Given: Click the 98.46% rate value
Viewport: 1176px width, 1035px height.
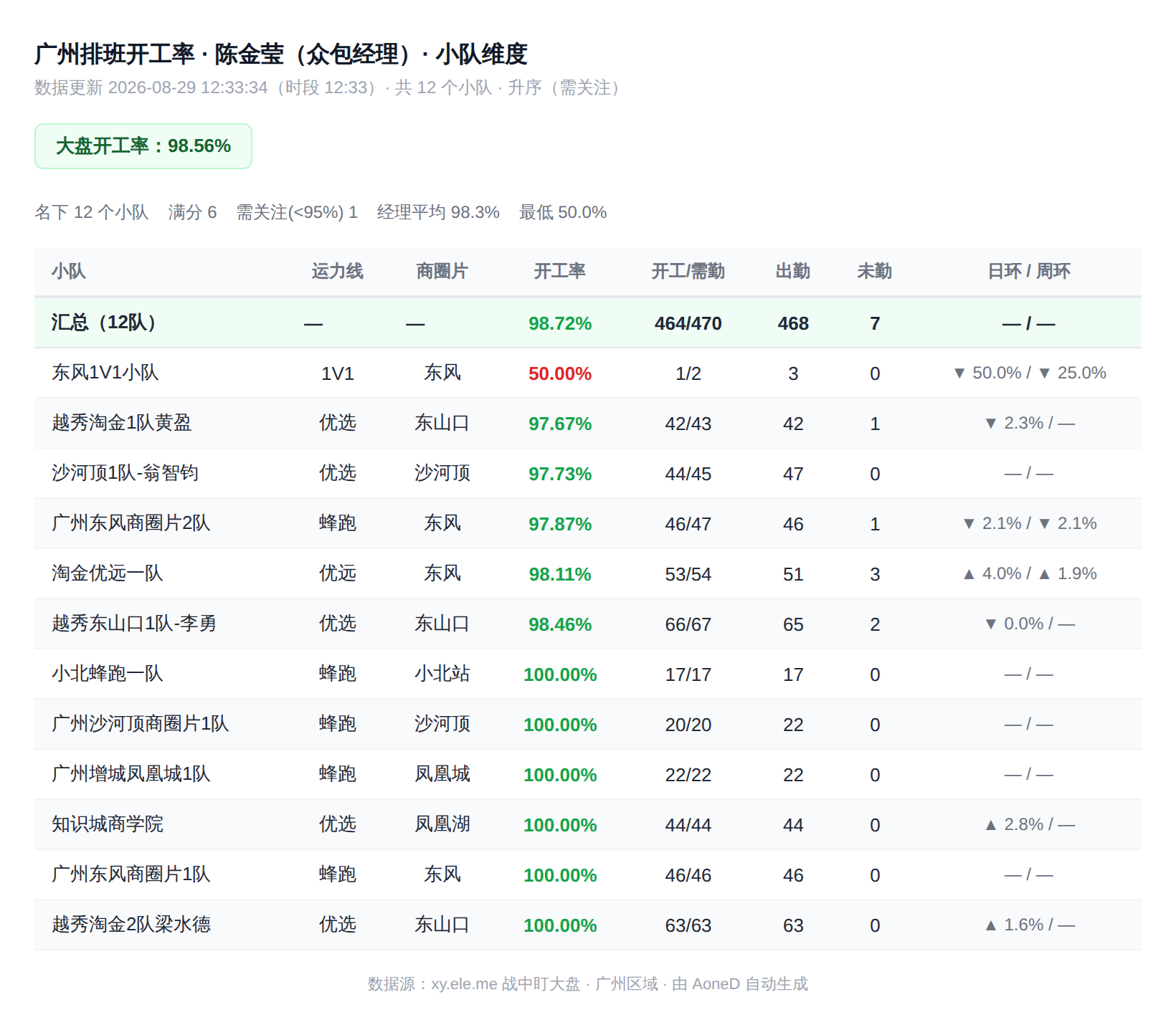Looking at the screenshot, I should pos(560,624).
